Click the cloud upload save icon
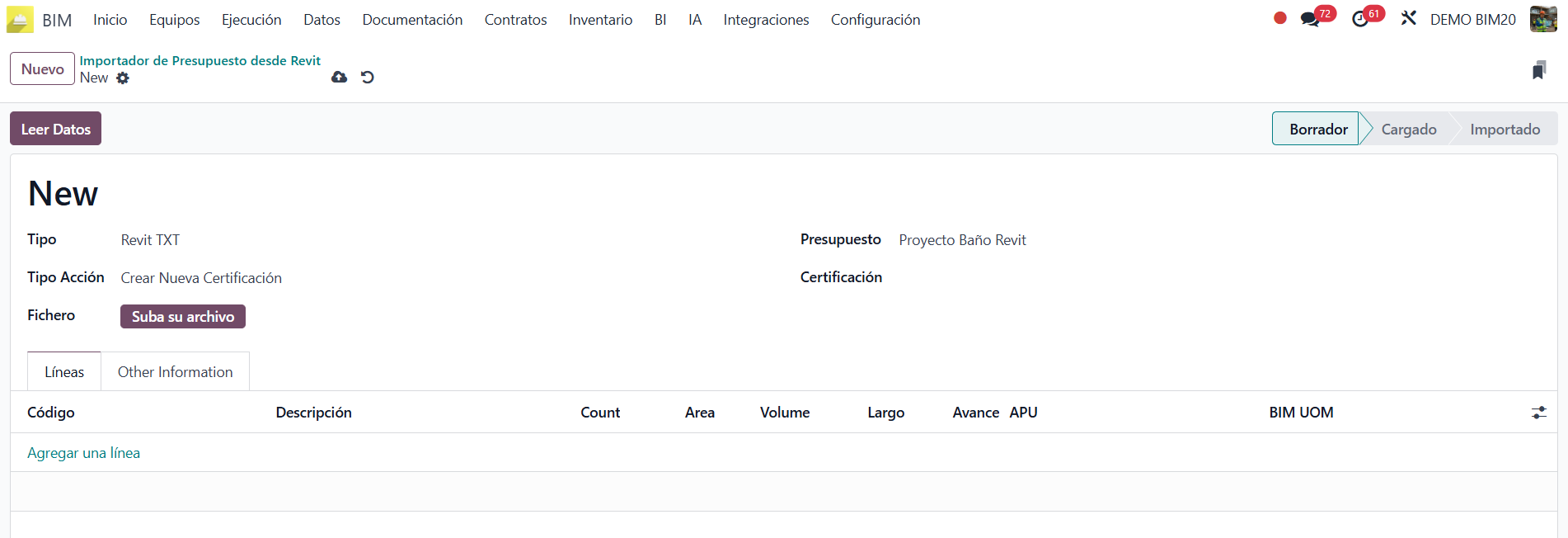The height and width of the screenshot is (538, 1568). [x=339, y=78]
